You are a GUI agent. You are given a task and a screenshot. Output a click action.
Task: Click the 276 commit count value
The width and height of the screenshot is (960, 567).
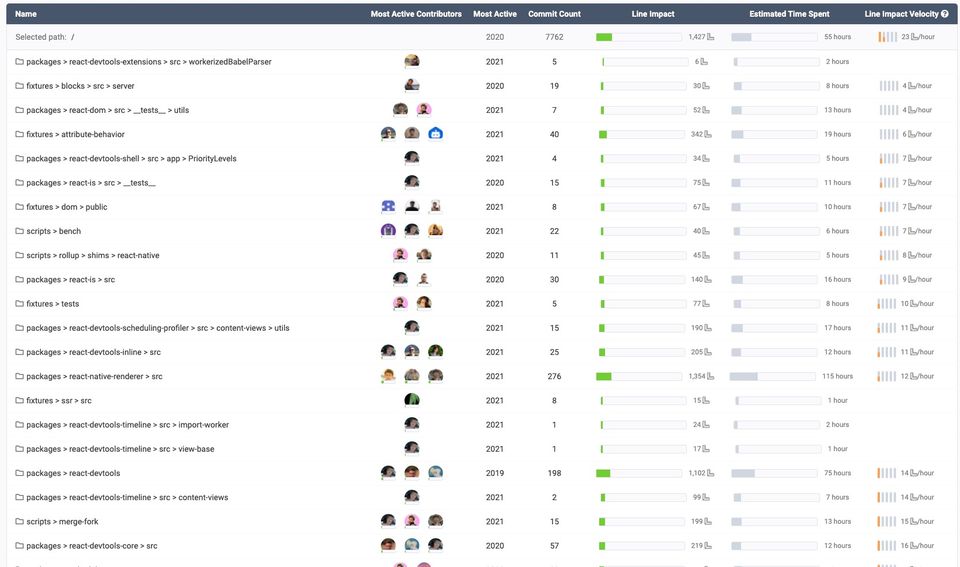pos(554,377)
